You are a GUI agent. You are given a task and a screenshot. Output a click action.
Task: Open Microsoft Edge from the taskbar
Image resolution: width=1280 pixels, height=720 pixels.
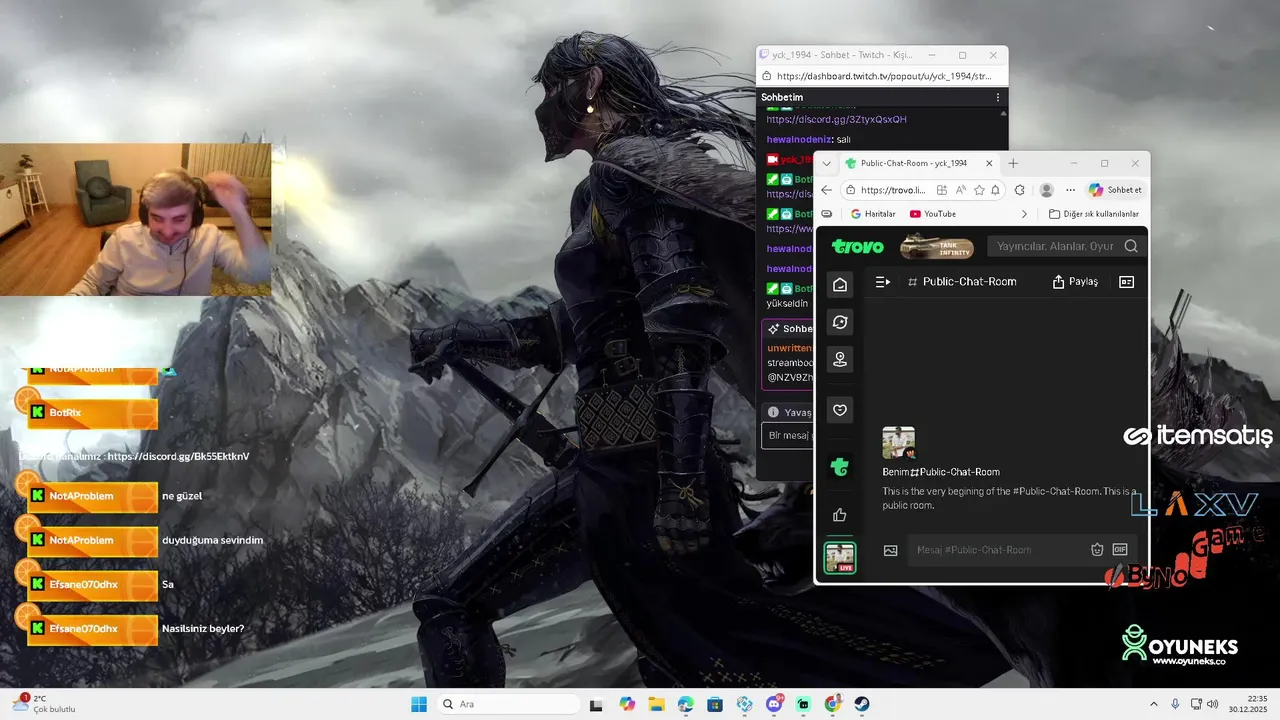tap(686, 704)
